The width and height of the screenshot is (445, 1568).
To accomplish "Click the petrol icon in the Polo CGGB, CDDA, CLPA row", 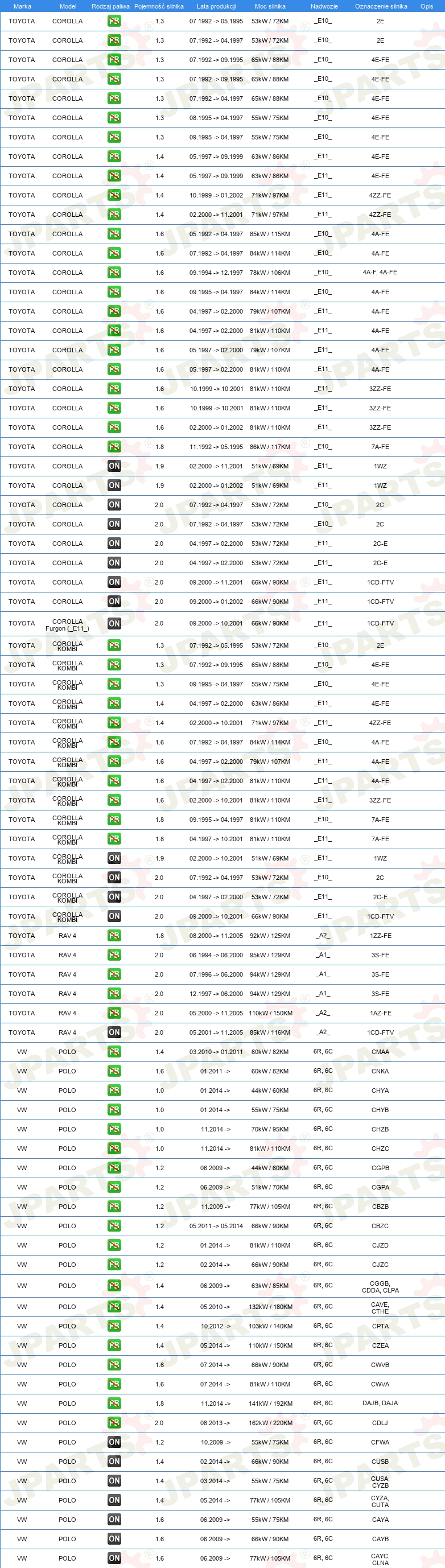I will point(114,1286).
